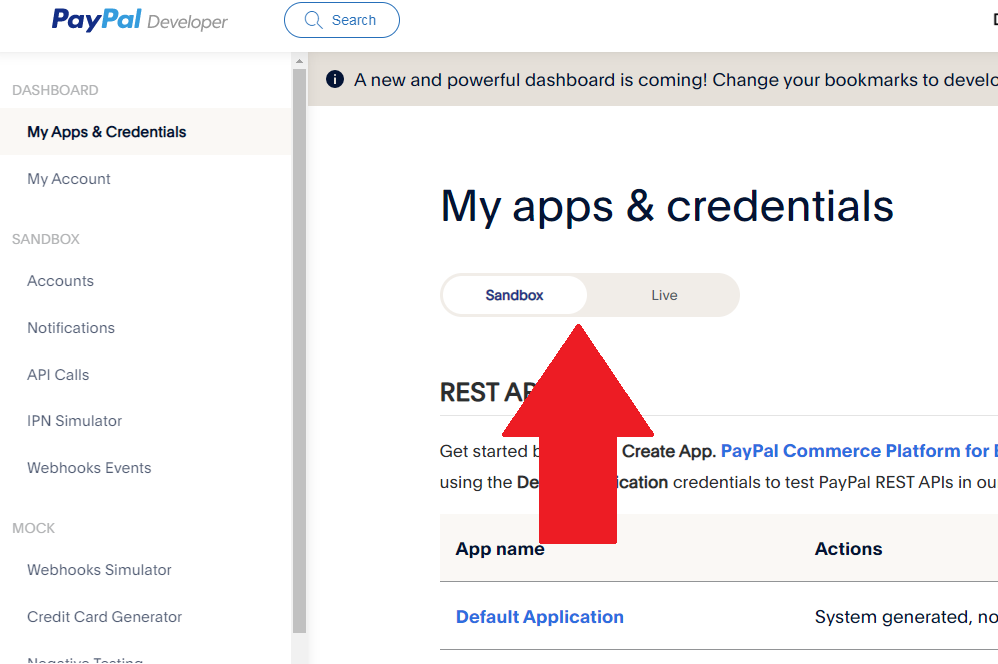This screenshot has height=664, width=998.
Task: Click the magnifier icon in Search
Action: [313, 20]
